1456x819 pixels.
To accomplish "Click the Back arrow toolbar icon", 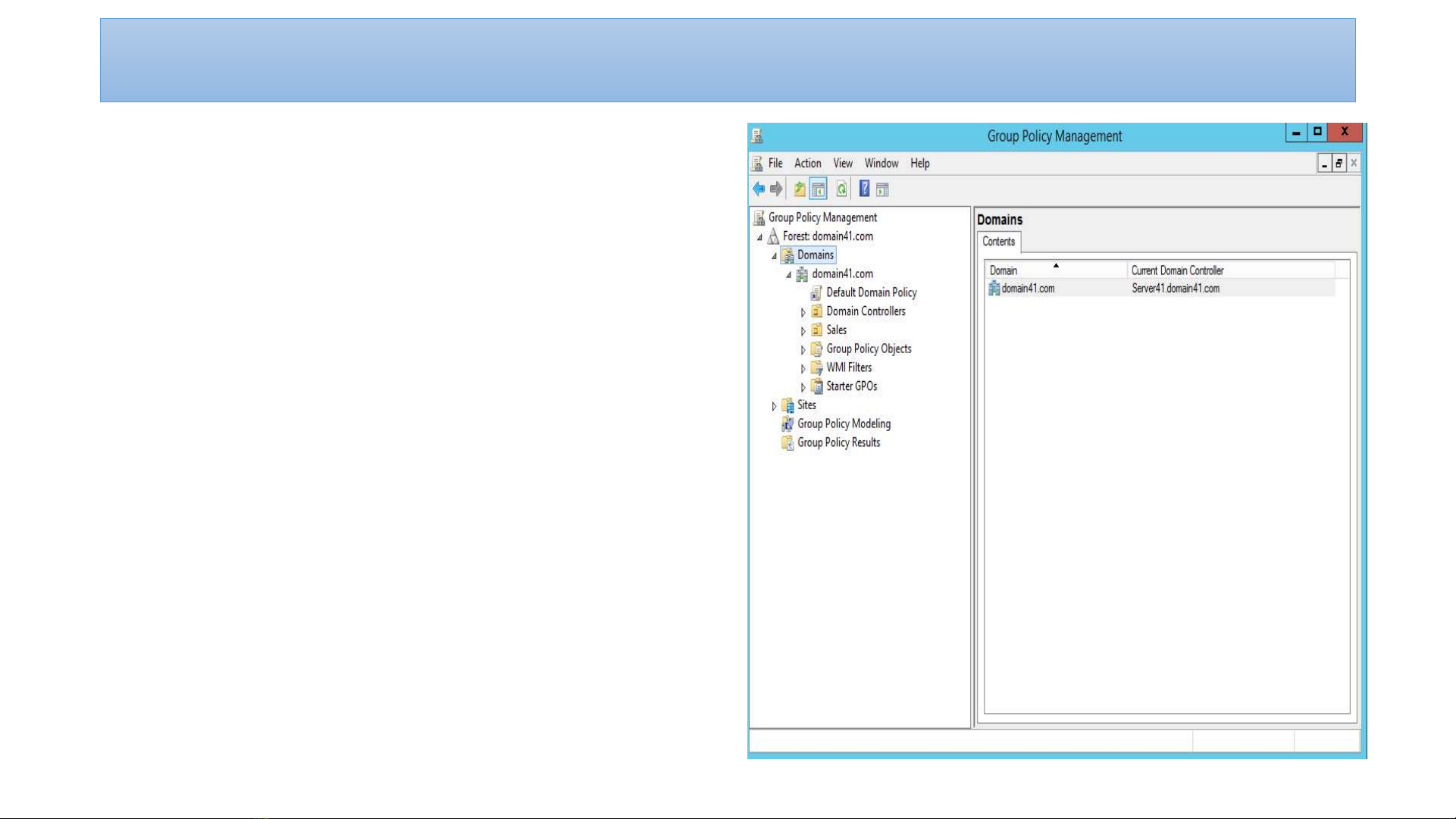I will pos(759,189).
